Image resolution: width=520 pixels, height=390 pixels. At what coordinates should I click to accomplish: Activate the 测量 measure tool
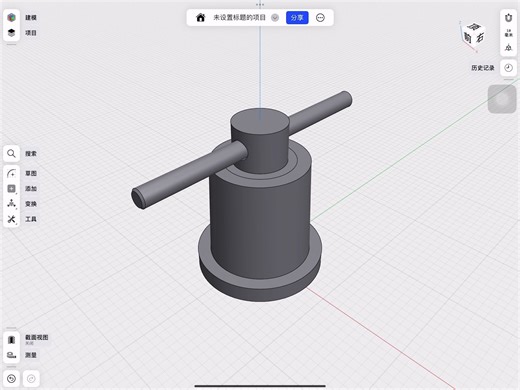(x=11, y=355)
